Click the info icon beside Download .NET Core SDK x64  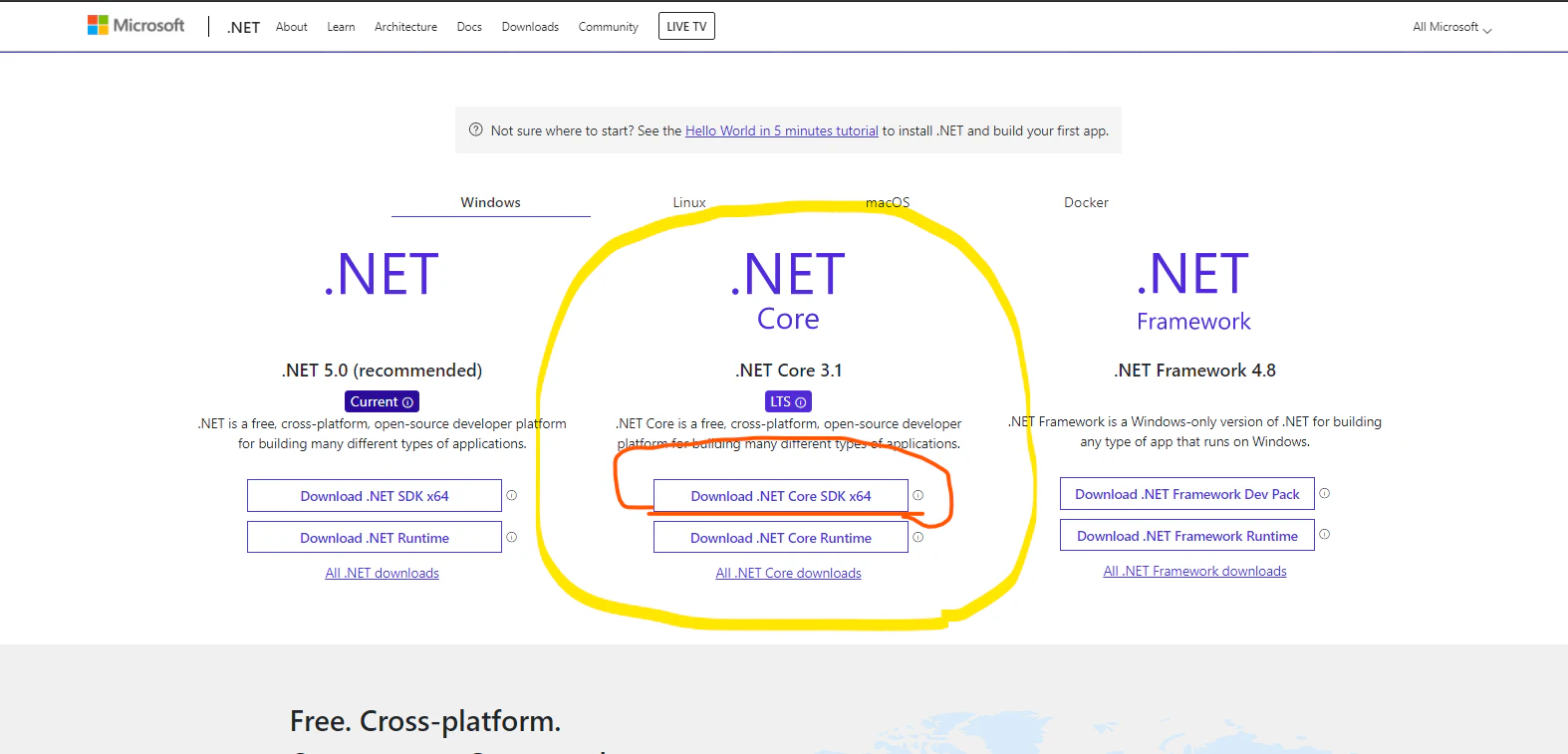point(917,495)
